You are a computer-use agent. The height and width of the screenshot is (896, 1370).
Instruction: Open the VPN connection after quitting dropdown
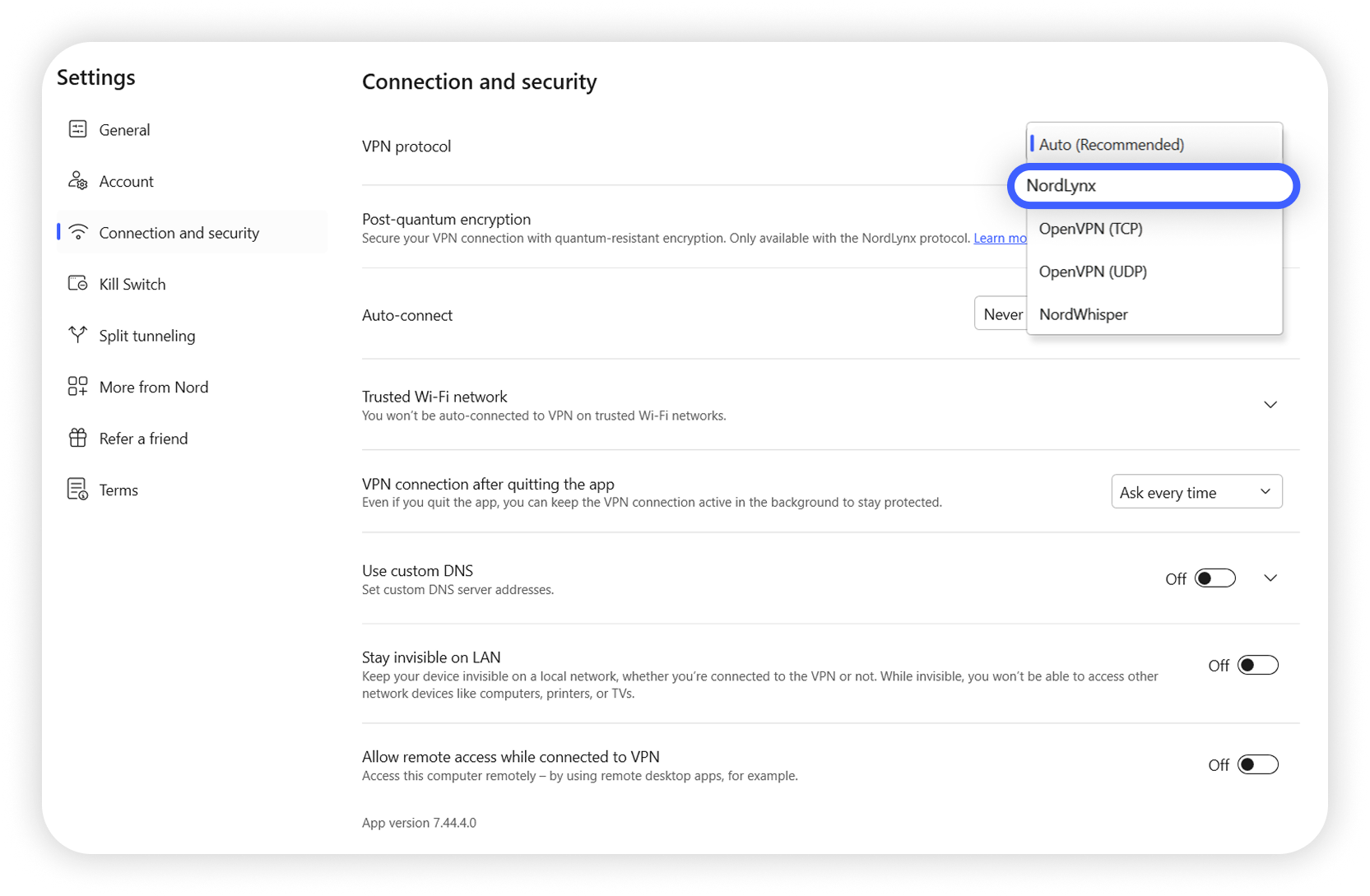pos(1196,491)
